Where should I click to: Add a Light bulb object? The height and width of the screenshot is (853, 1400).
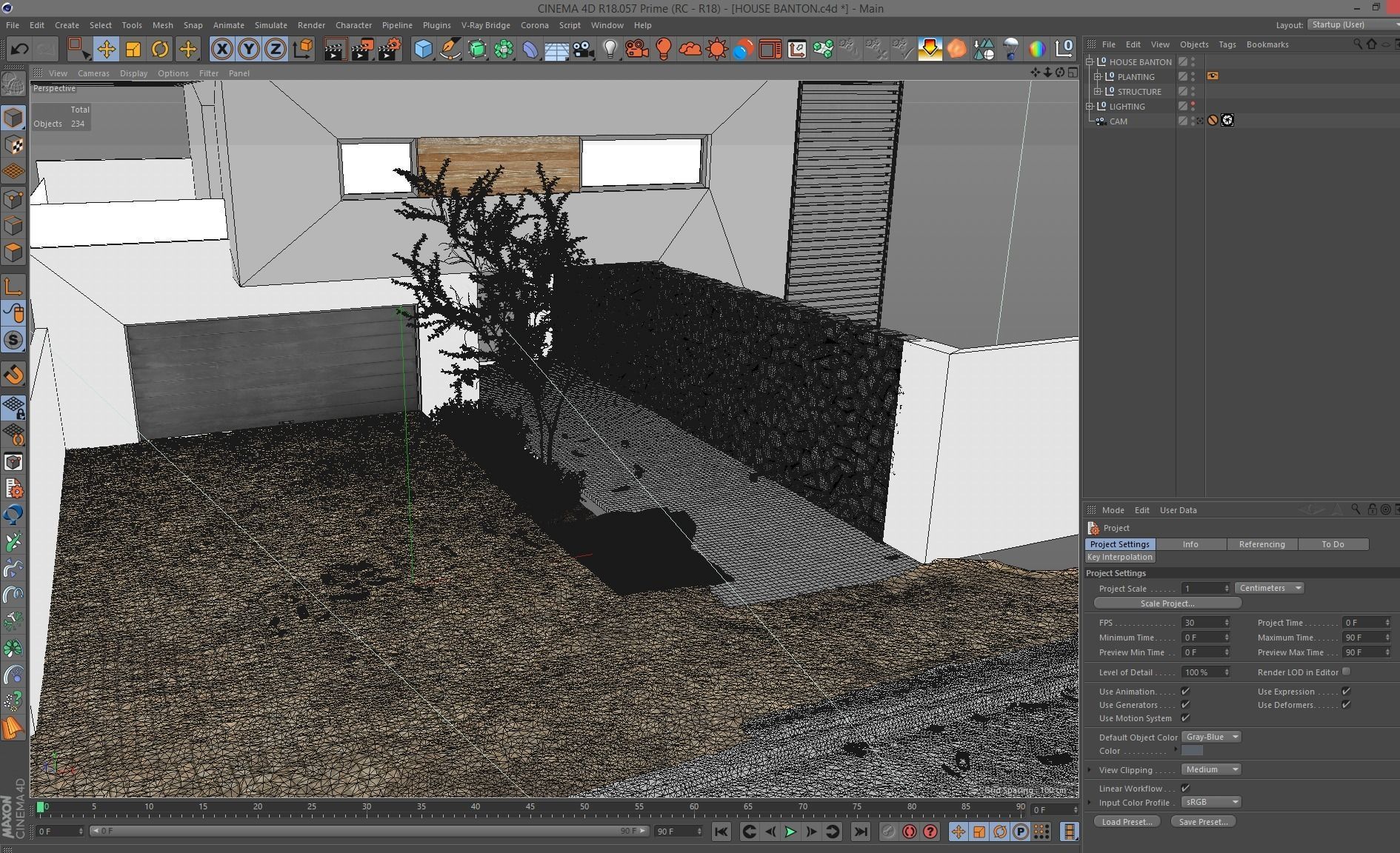coord(610,50)
